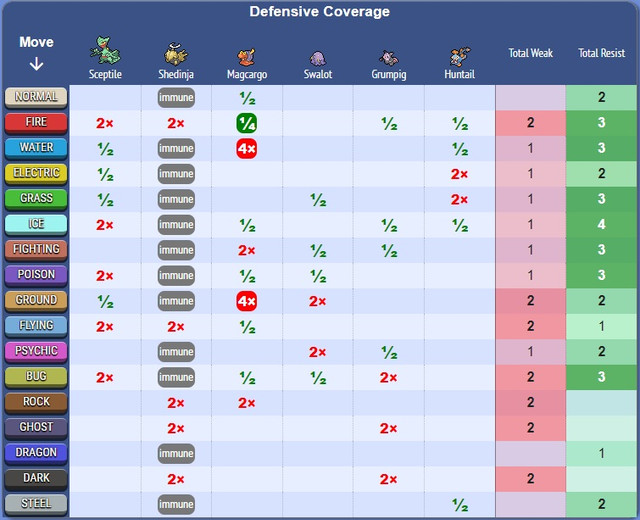
Task: Click Grumpig's 2x cell in GHOST row
Action: (x=388, y=428)
